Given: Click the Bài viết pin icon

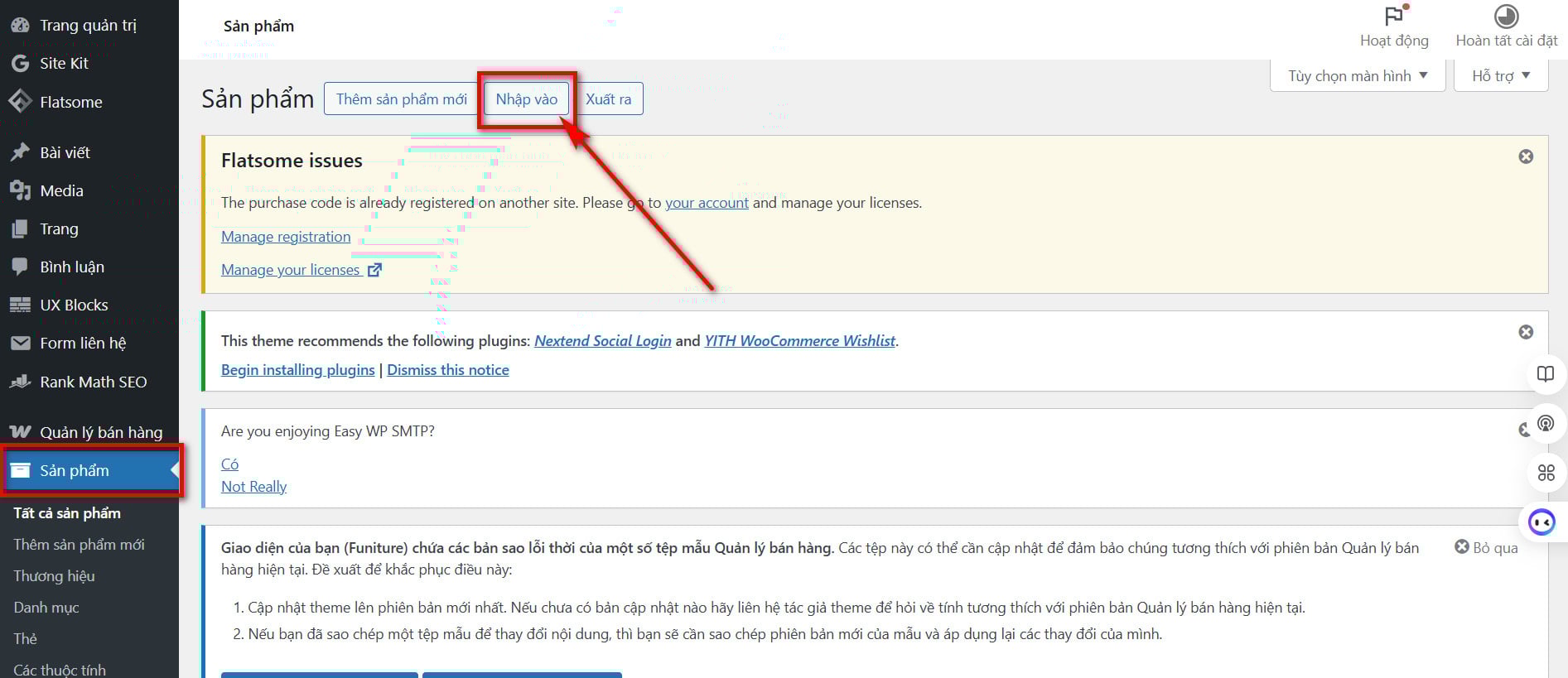Looking at the screenshot, I should (20, 152).
